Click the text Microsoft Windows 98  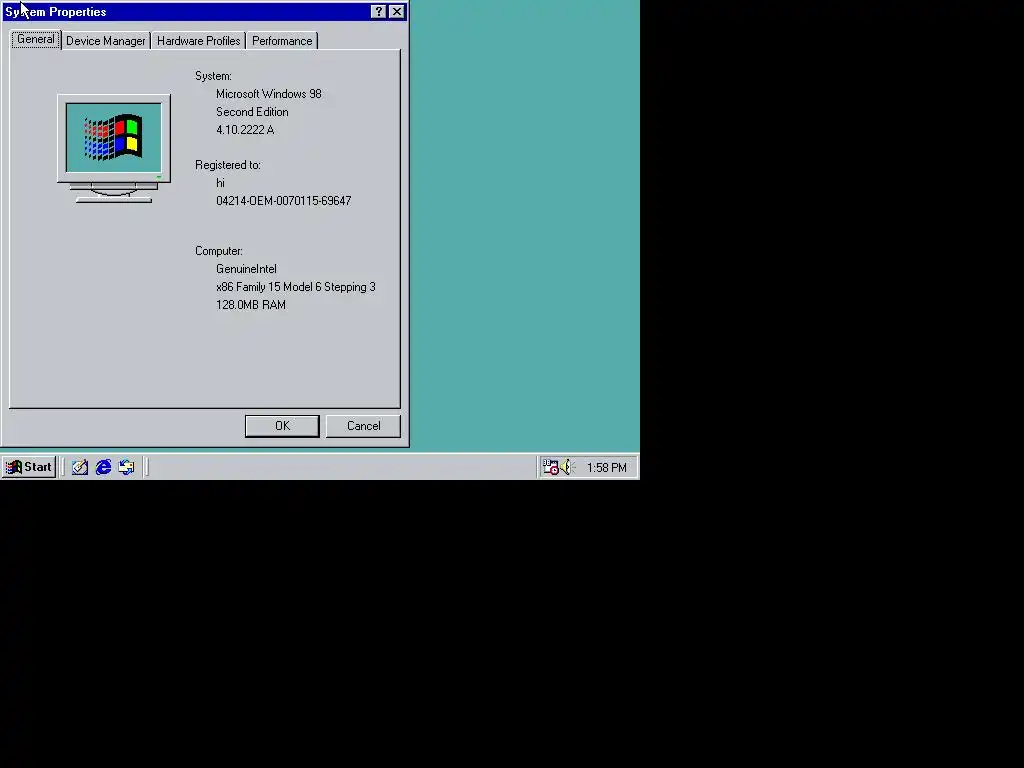(x=269, y=94)
